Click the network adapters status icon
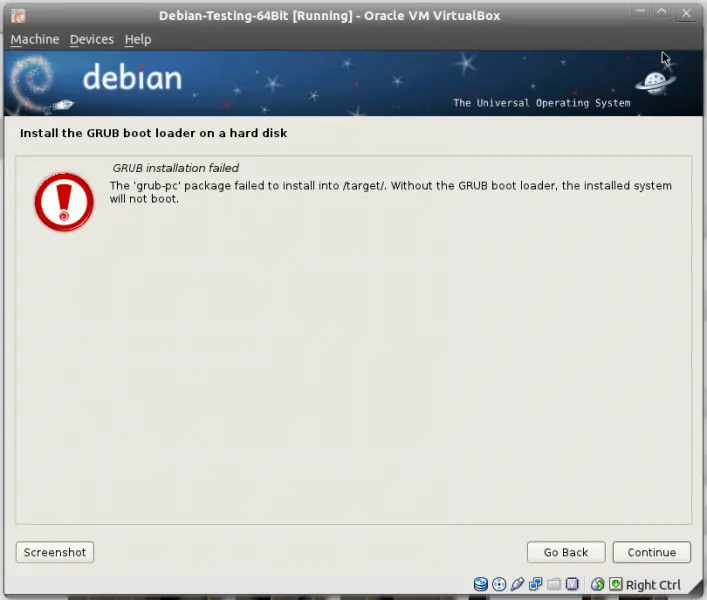 536,584
